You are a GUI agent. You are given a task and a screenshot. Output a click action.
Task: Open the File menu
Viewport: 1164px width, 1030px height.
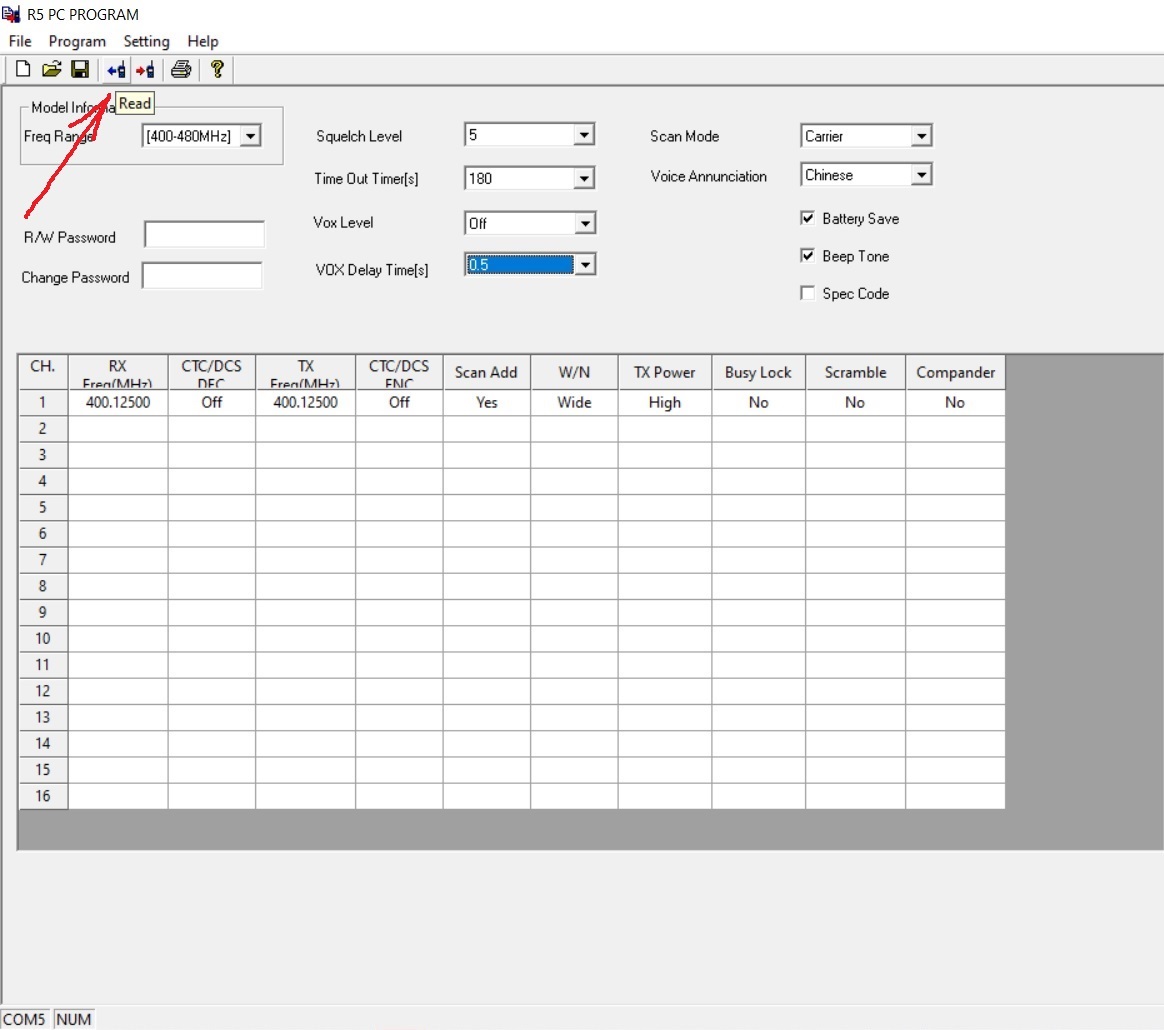(20, 41)
